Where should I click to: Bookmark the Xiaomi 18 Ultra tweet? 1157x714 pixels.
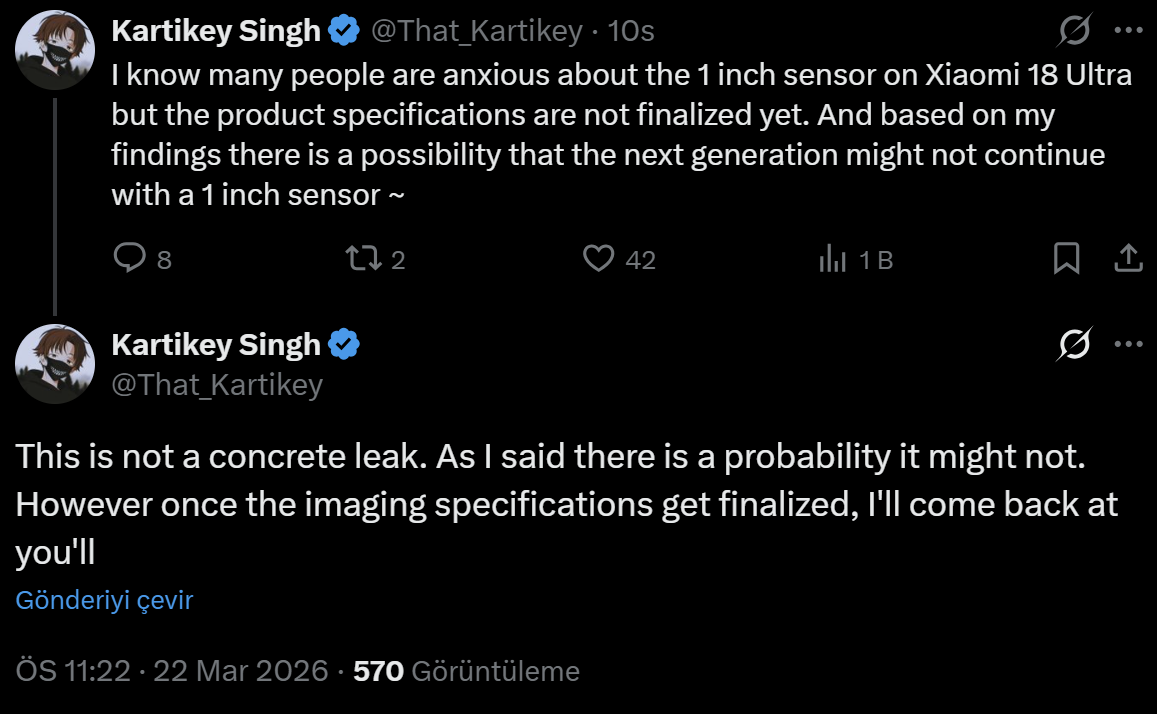click(x=1067, y=259)
